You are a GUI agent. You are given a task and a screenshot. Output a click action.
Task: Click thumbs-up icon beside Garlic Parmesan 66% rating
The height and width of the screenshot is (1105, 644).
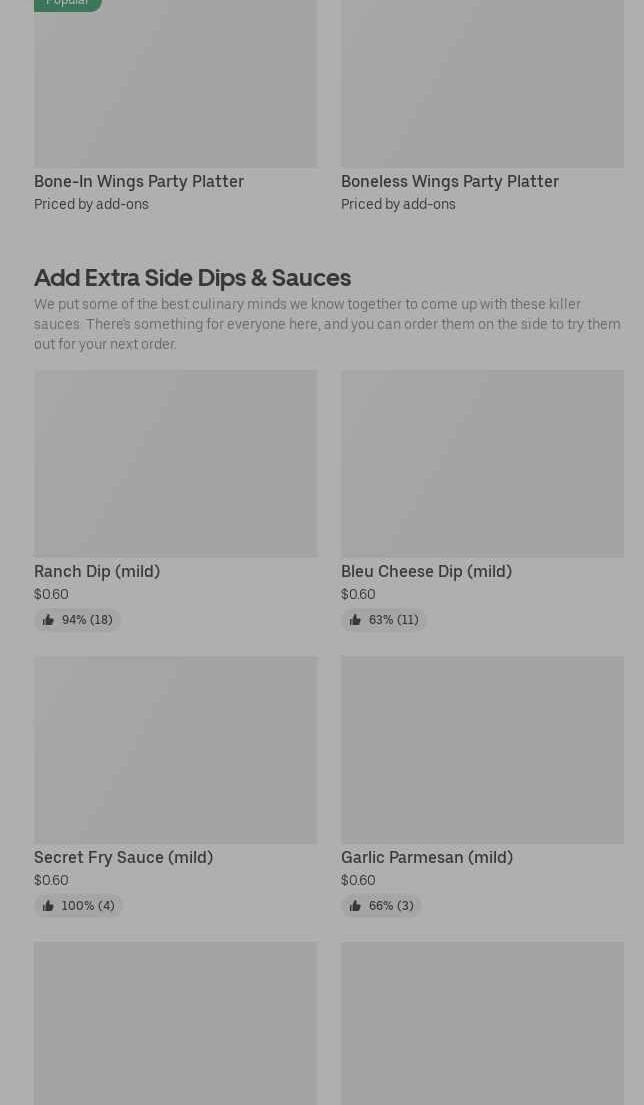(x=355, y=906)
